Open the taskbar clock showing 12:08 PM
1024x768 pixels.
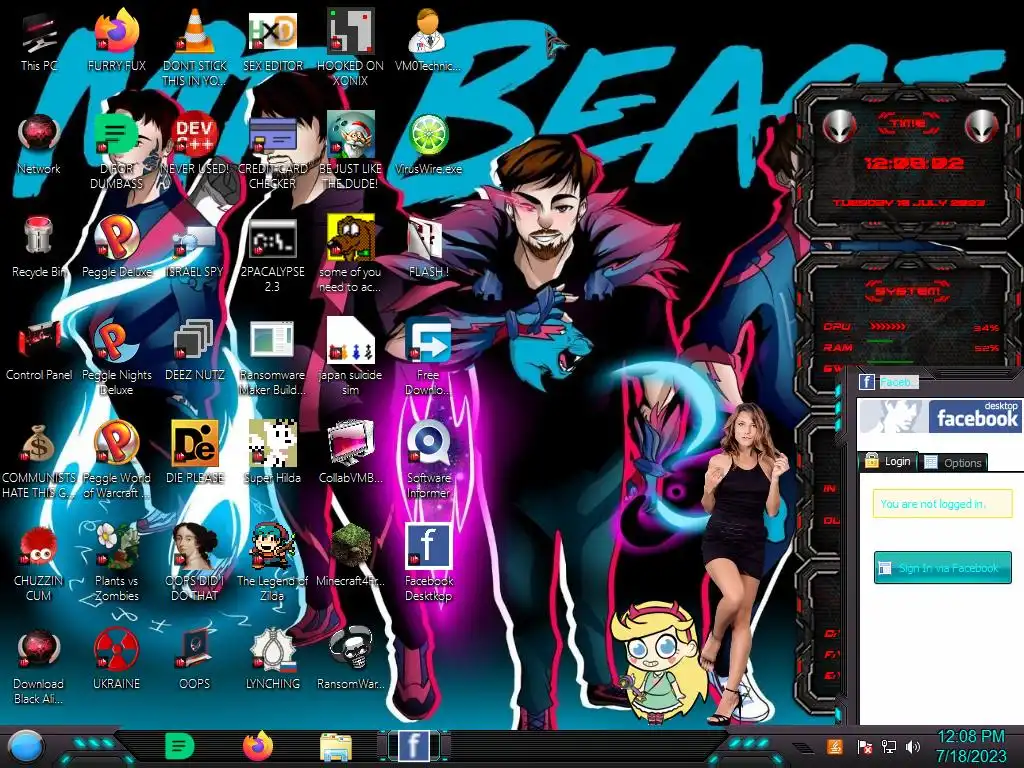click(970, 746)
